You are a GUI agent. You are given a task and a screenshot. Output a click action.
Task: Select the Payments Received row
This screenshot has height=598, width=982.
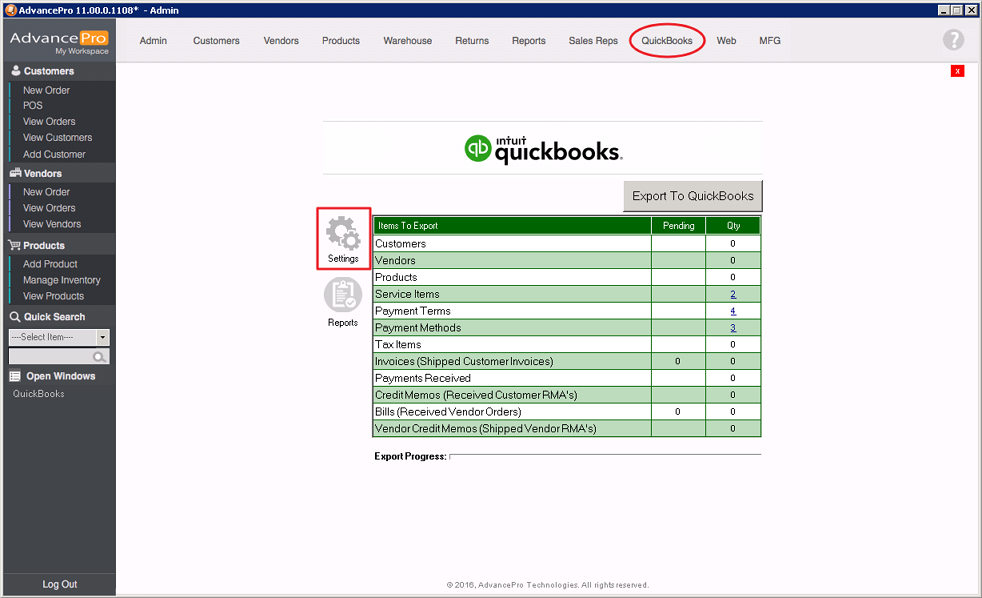[567, 378]
